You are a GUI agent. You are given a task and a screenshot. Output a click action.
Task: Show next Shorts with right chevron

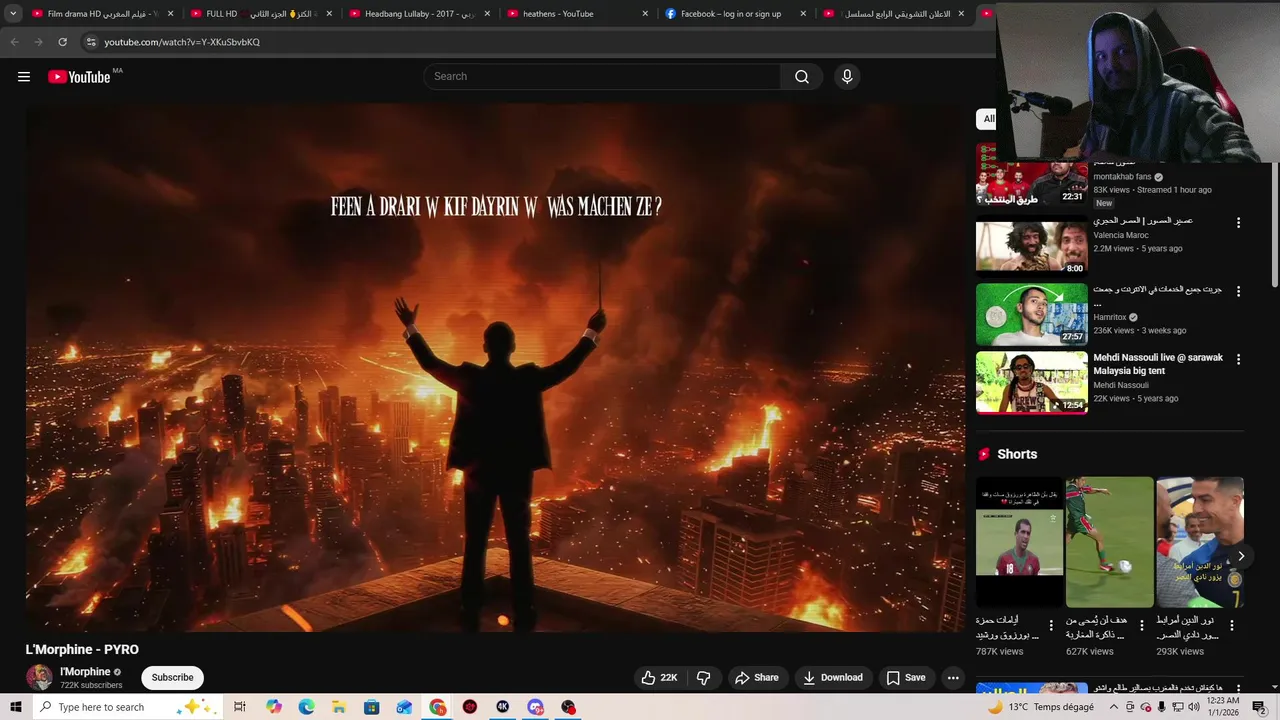pyautogui.click(x=1241, y=556)
